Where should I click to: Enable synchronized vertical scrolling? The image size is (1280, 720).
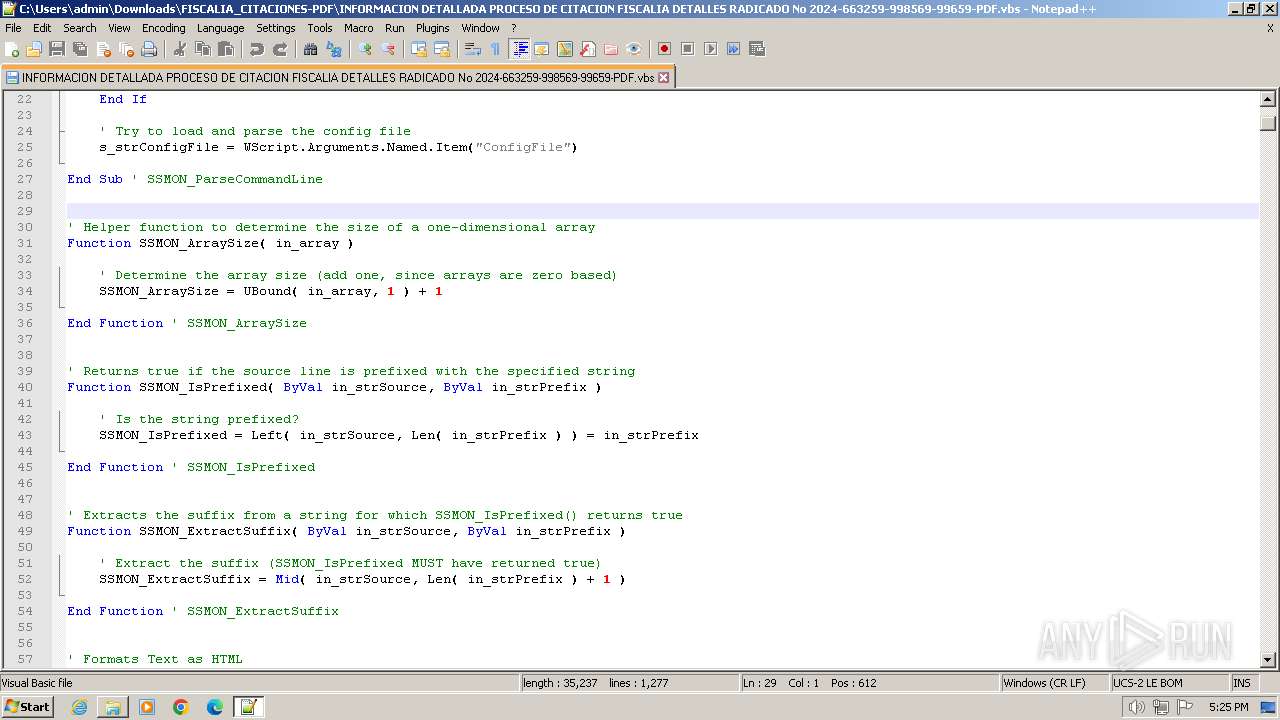[x=419, y=49]
